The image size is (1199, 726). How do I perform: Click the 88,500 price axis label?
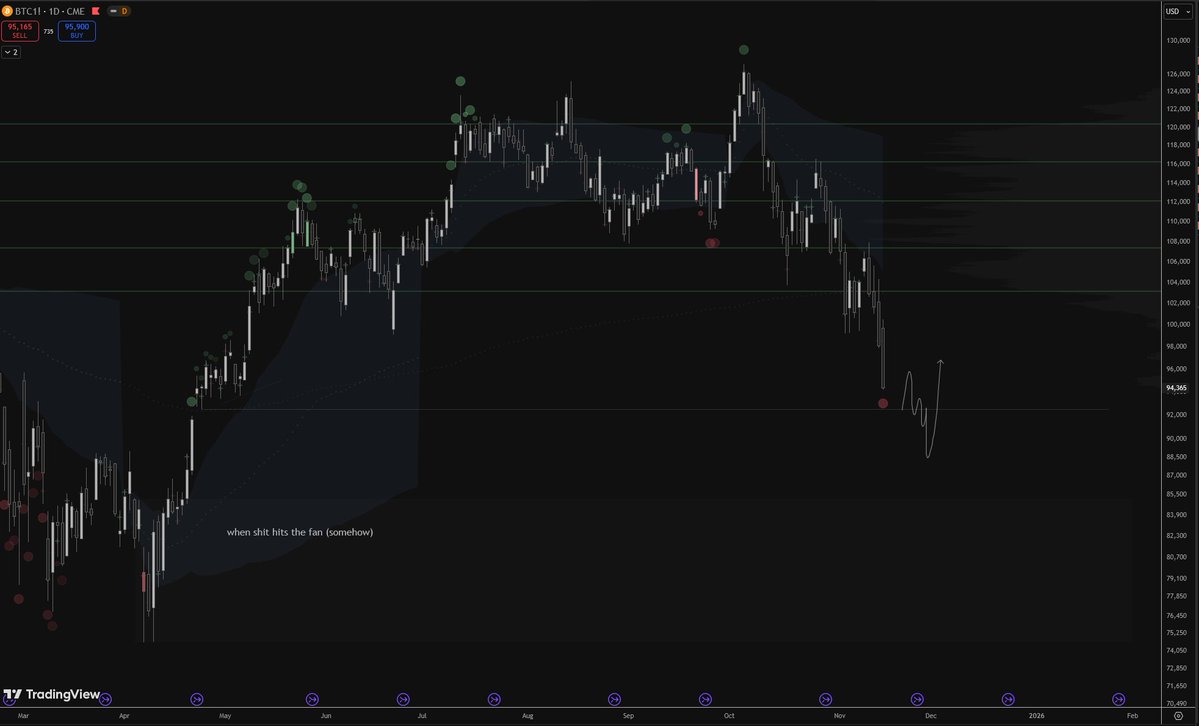click(x=1177, y=457)
